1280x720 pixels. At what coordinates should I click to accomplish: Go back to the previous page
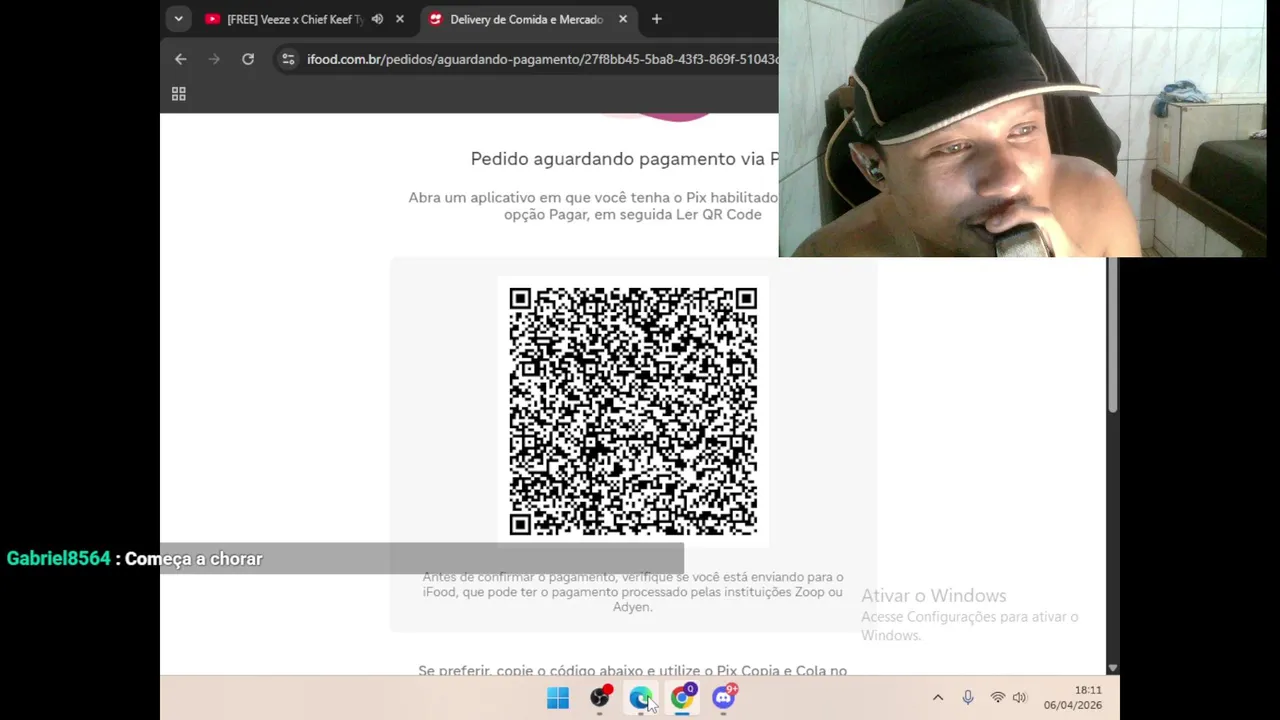pyautogui.click(x=180, y=59)
